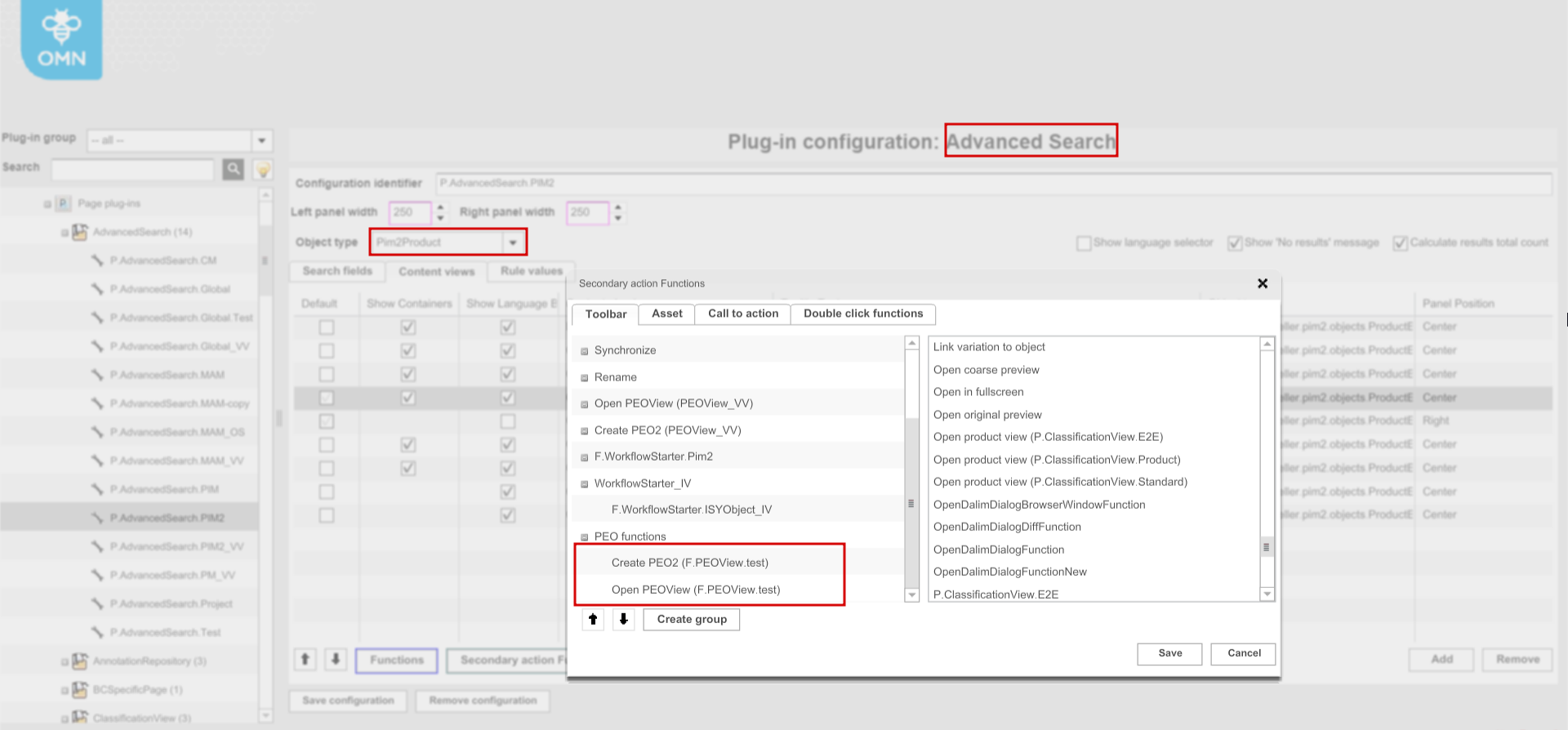
Task: Switch to the Toolbar tab
Action: [x=606, y=314]
